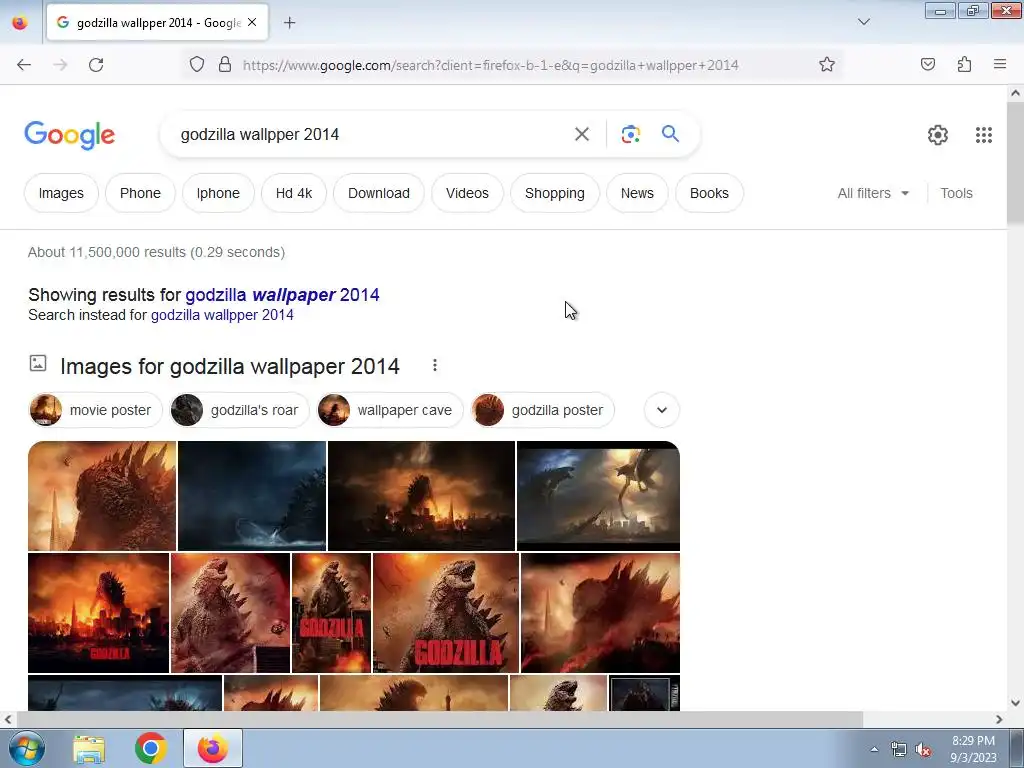The height and width of the screenshot is (768, 1024).
Task: Show hidden tray icons arrow
Action: (x=874, y=749)
